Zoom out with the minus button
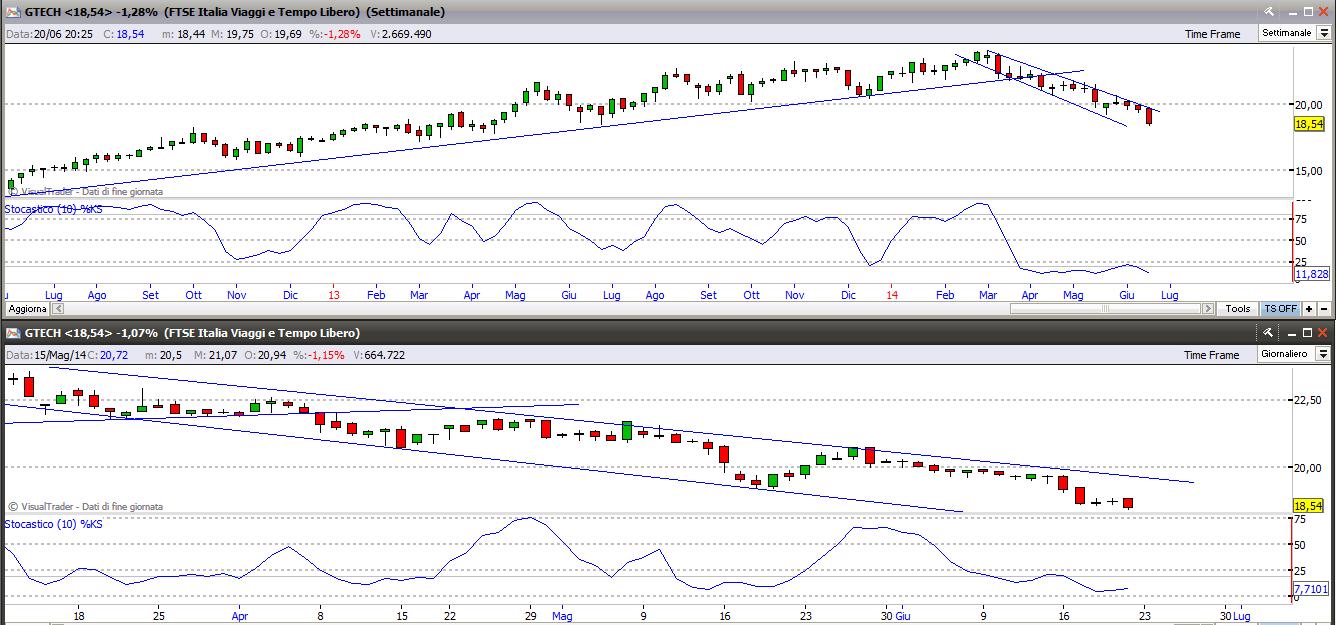This screenshot has height=625, width=1336. [x=1323, y=309]
